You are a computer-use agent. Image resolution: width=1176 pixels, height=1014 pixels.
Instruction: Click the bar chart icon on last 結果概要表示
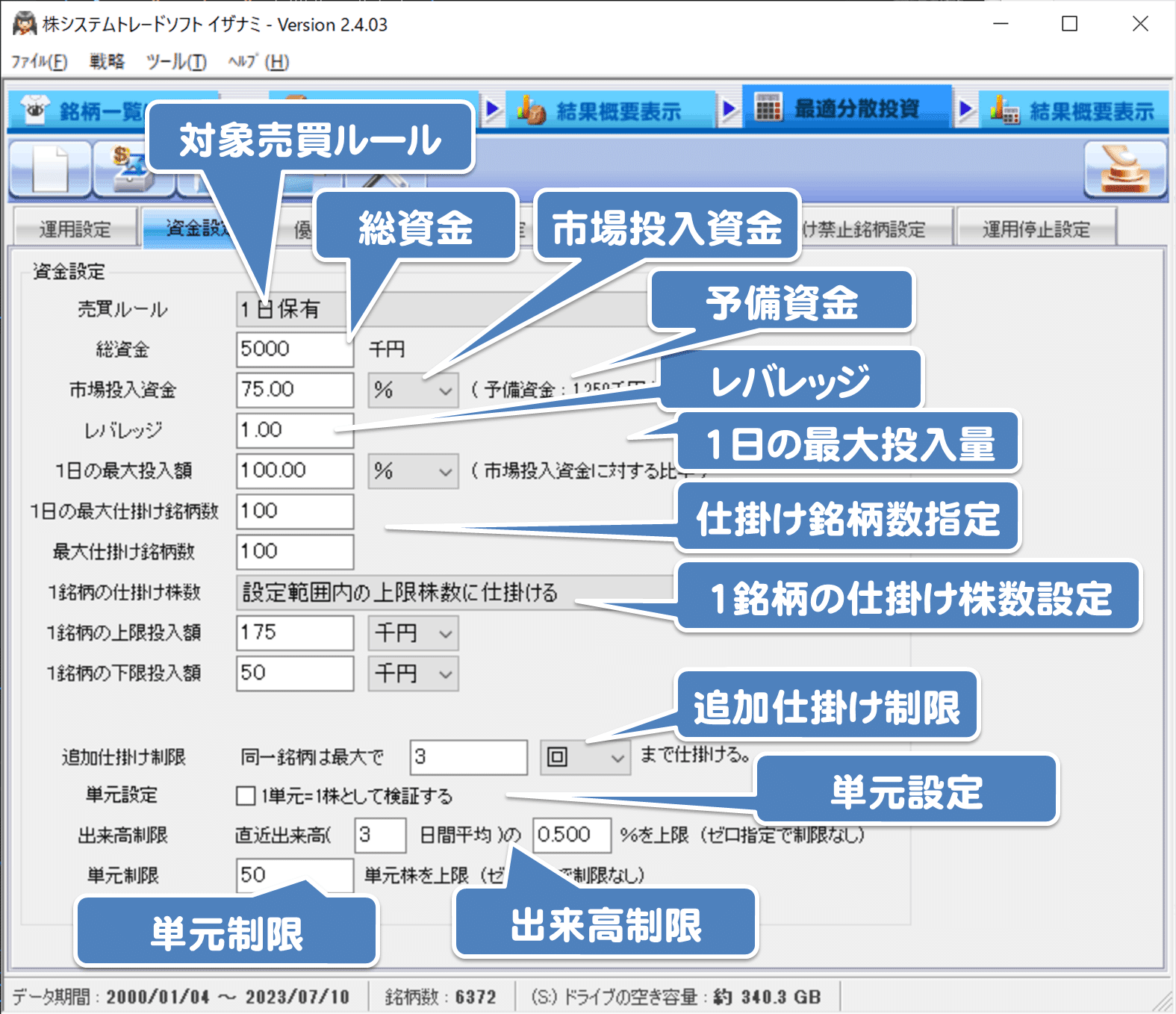coord(1005,111)
